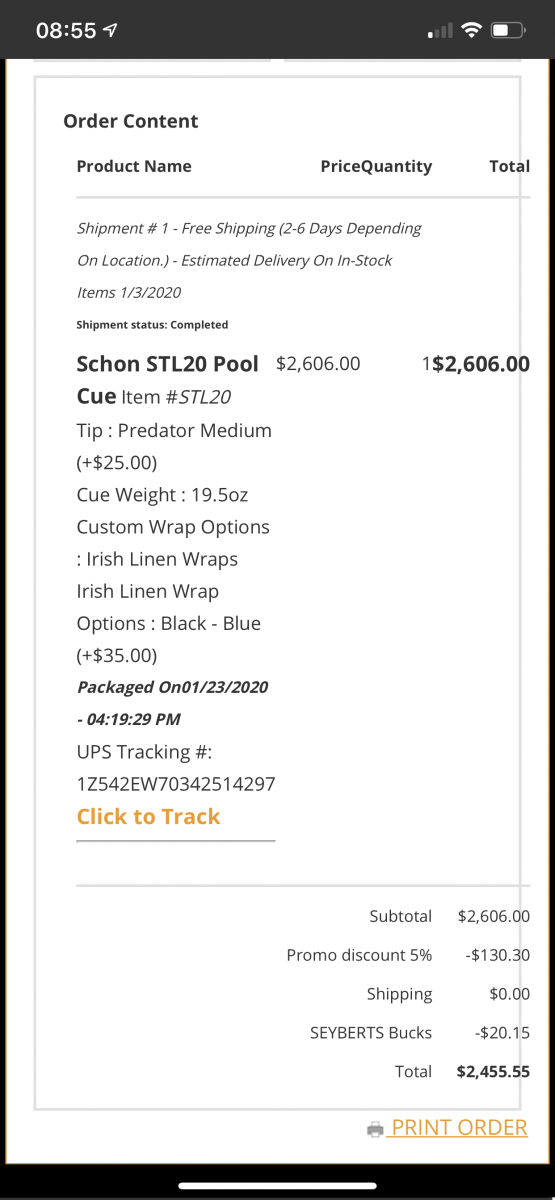Tap the PriceQuantity column header
Screen dimensions: 555x1200
376,166
